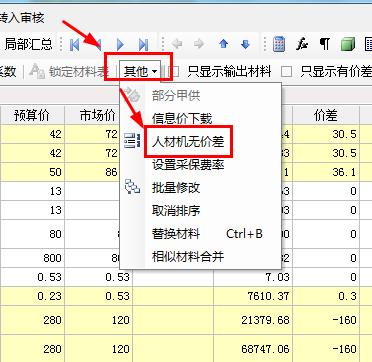Viewport: 372px width, 362px height.
Task: Click 价差 column header
Action: pos(326,115)
